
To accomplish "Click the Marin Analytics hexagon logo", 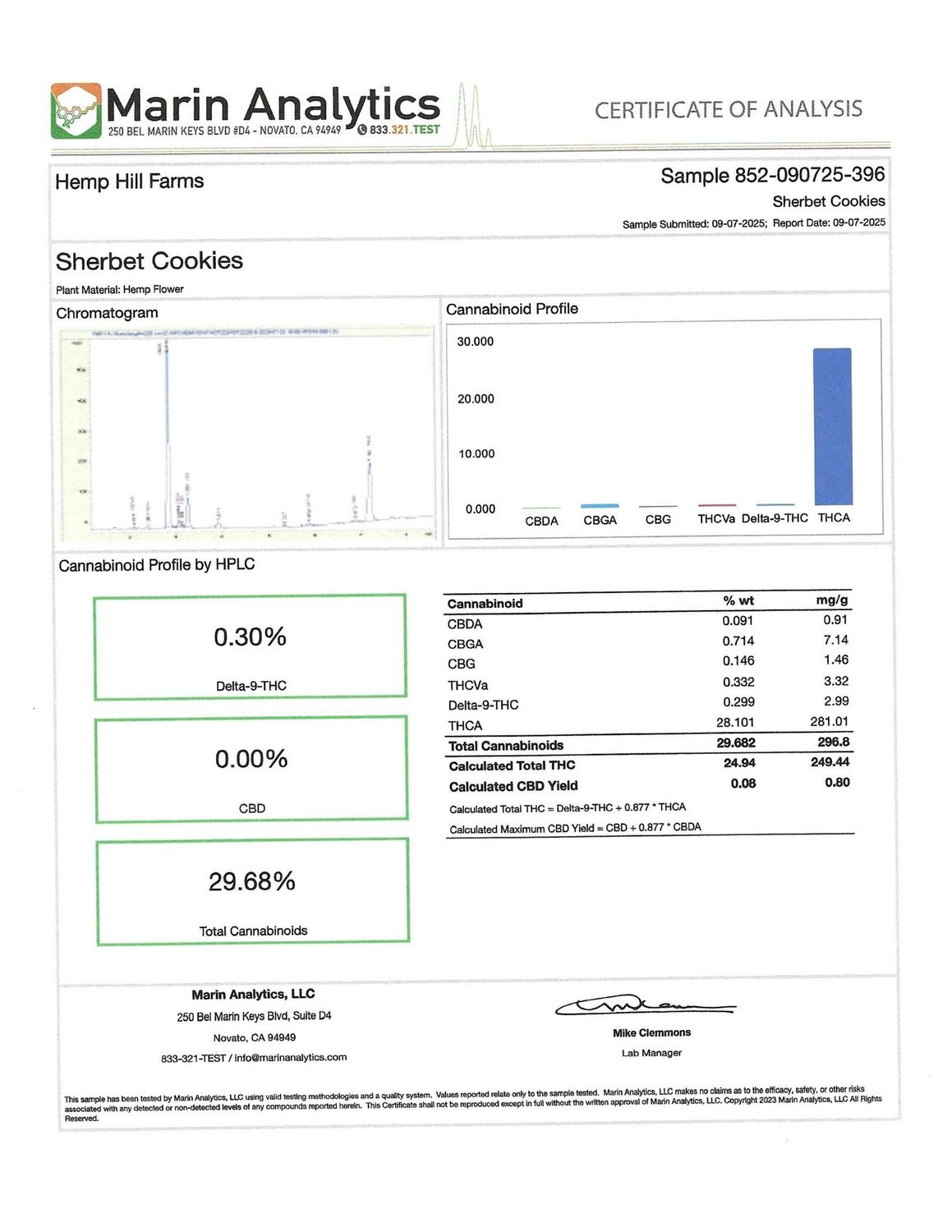I will point(76,110).
